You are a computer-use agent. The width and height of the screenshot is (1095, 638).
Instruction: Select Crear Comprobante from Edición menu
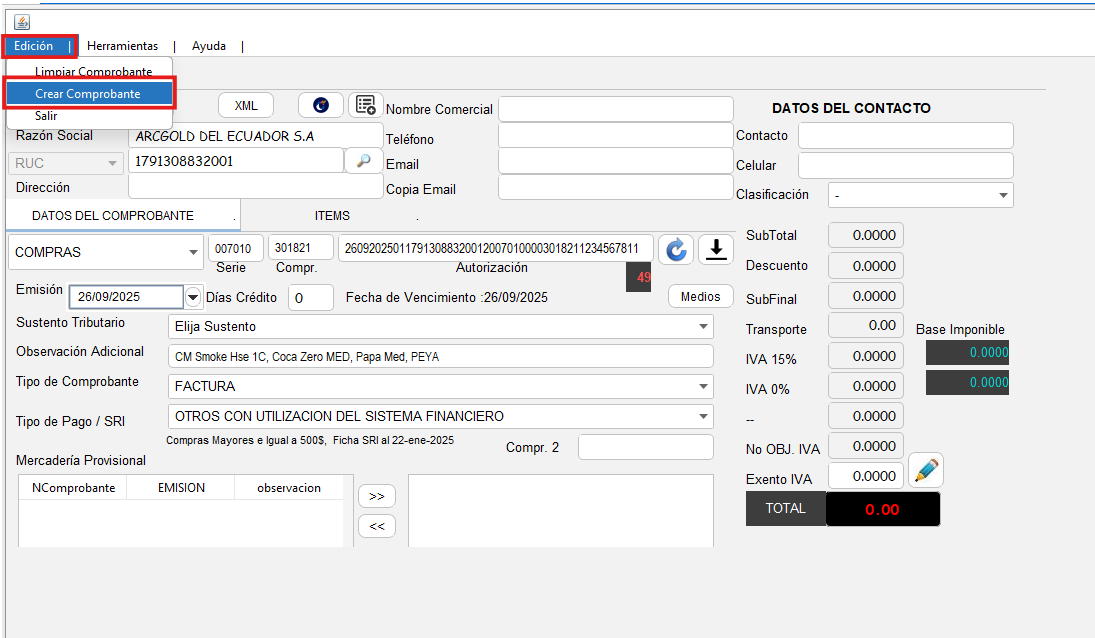point(89,93)
